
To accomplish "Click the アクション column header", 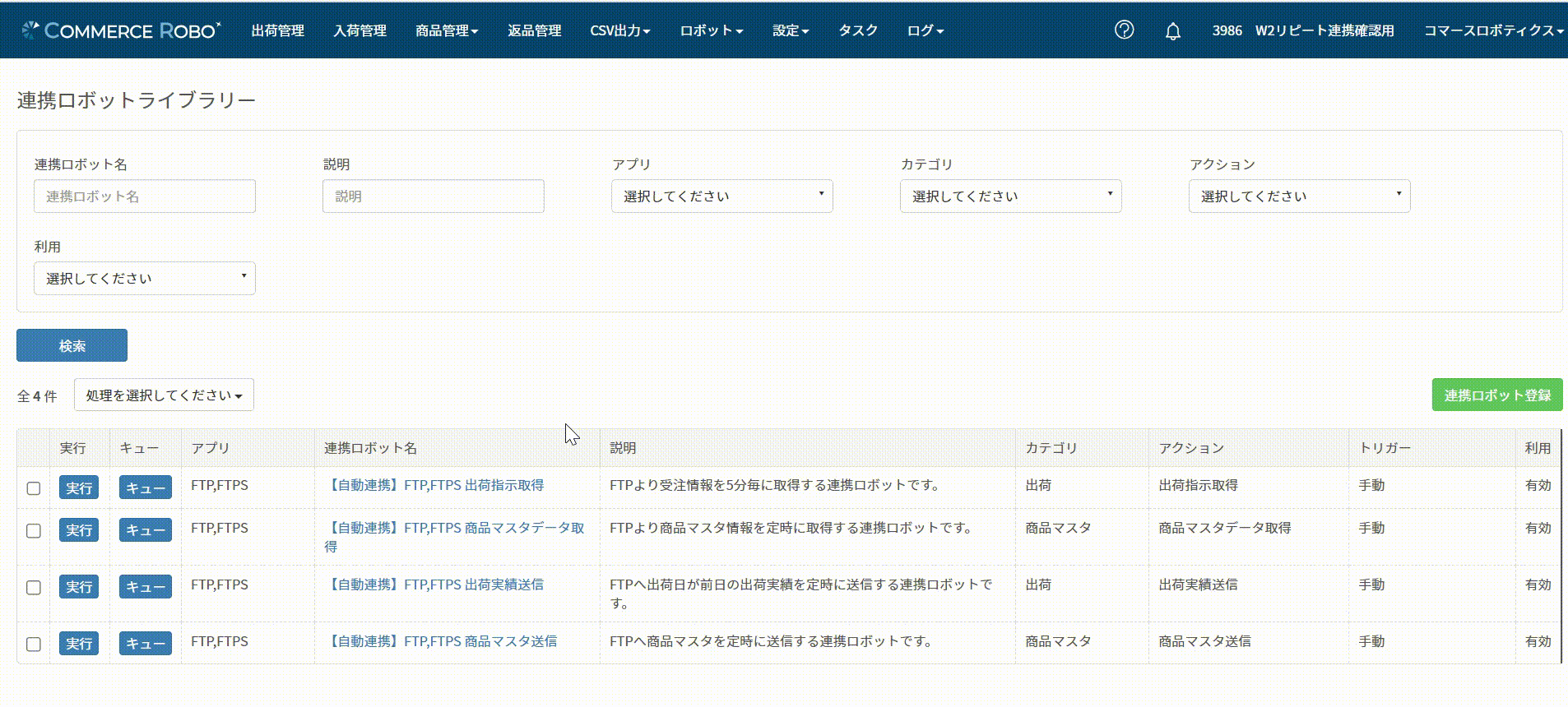I will [1191, 448].
